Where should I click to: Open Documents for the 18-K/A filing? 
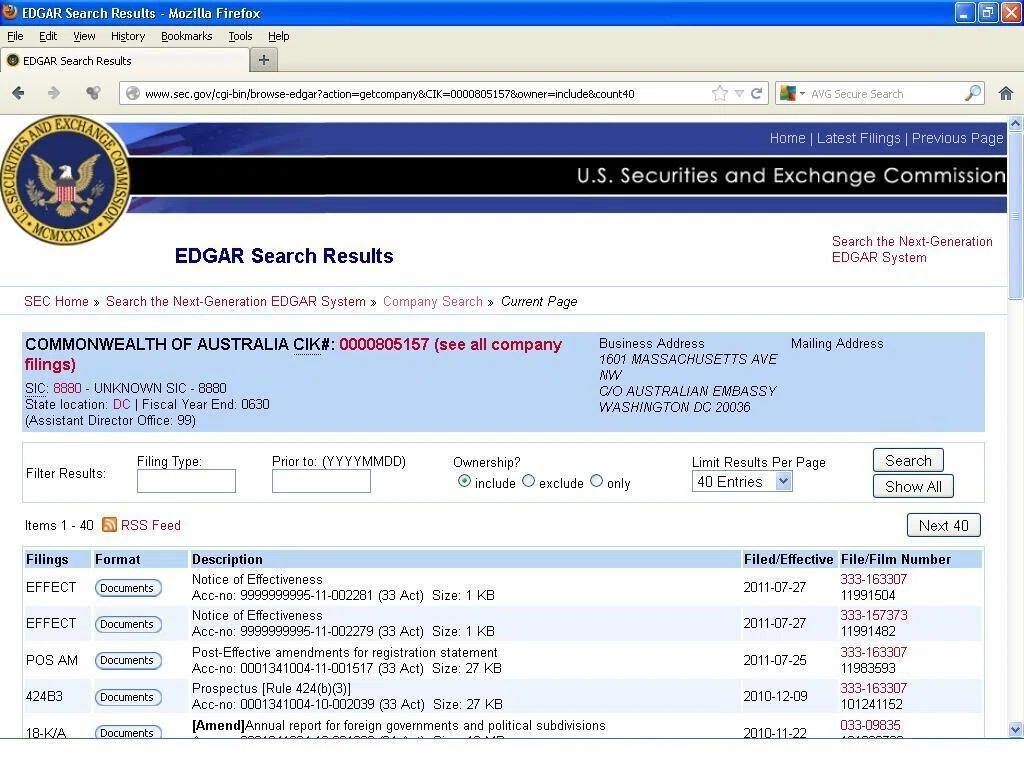[x=127, y=732]
